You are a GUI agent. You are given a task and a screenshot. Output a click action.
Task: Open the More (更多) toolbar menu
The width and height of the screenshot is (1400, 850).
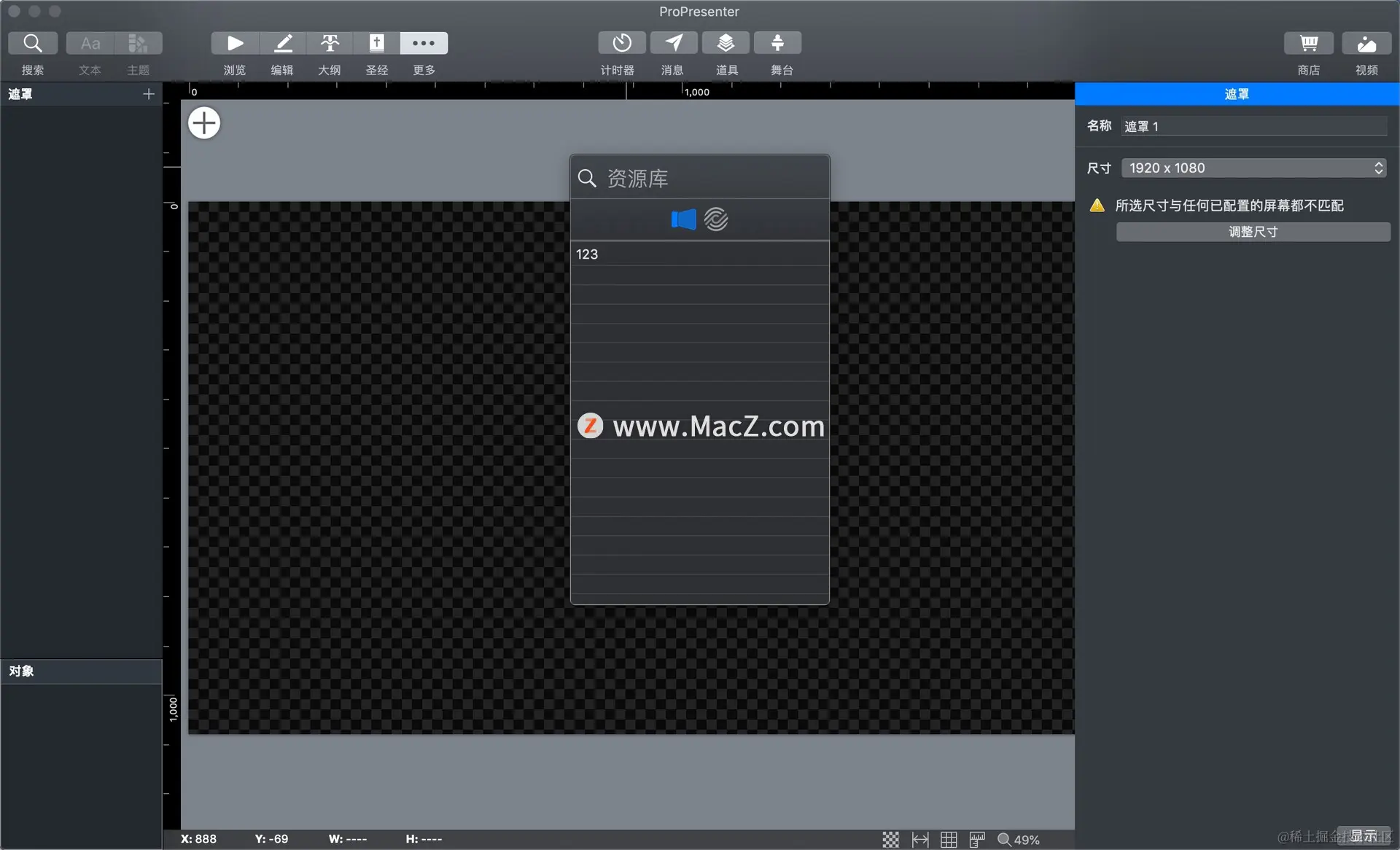424,43
